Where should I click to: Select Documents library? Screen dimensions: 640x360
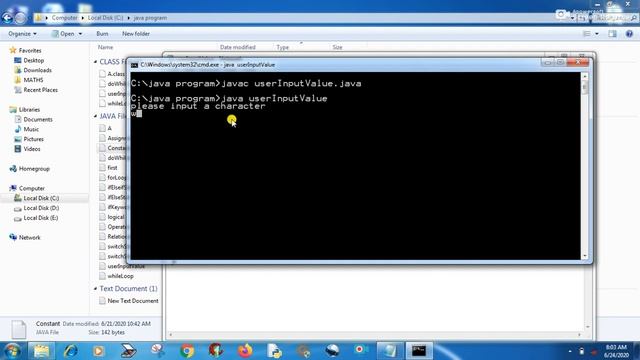(x=38, y=120)
